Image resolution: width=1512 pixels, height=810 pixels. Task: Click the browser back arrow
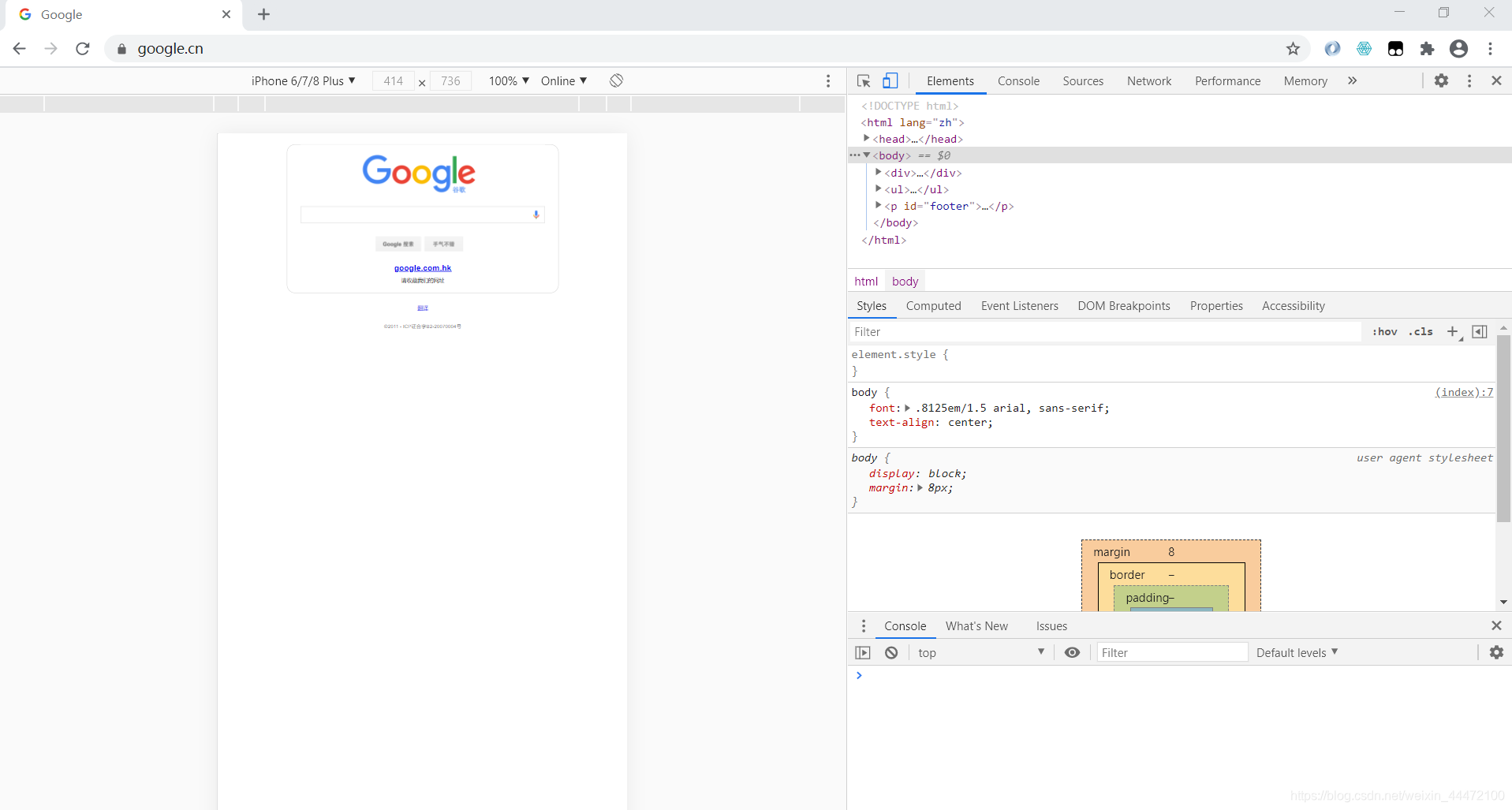point(20,48)
